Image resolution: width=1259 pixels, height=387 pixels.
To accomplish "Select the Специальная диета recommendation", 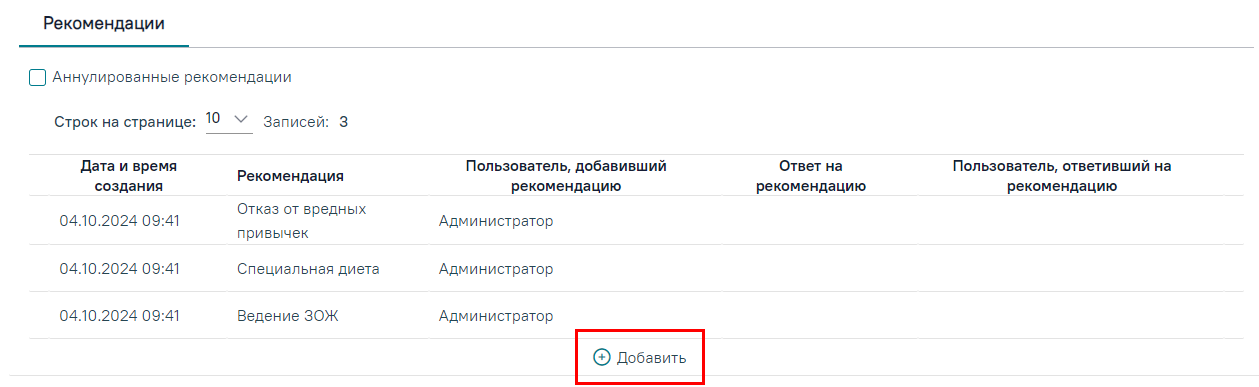I will coord(308,269).
